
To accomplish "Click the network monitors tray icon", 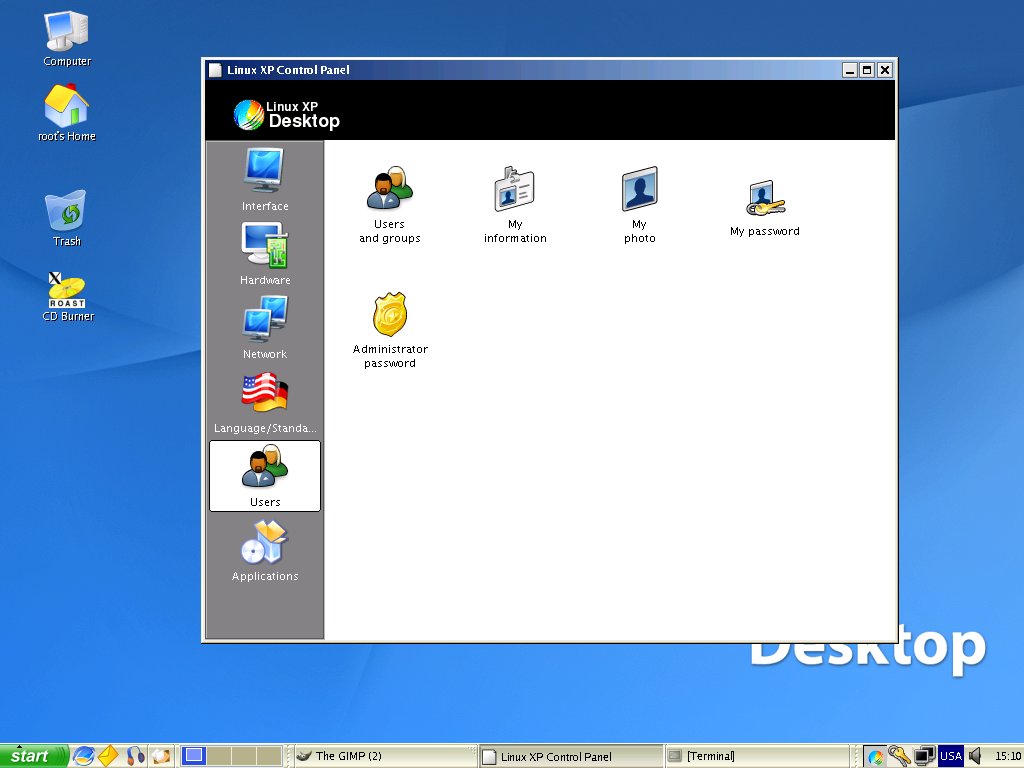I will pos(924,756).
